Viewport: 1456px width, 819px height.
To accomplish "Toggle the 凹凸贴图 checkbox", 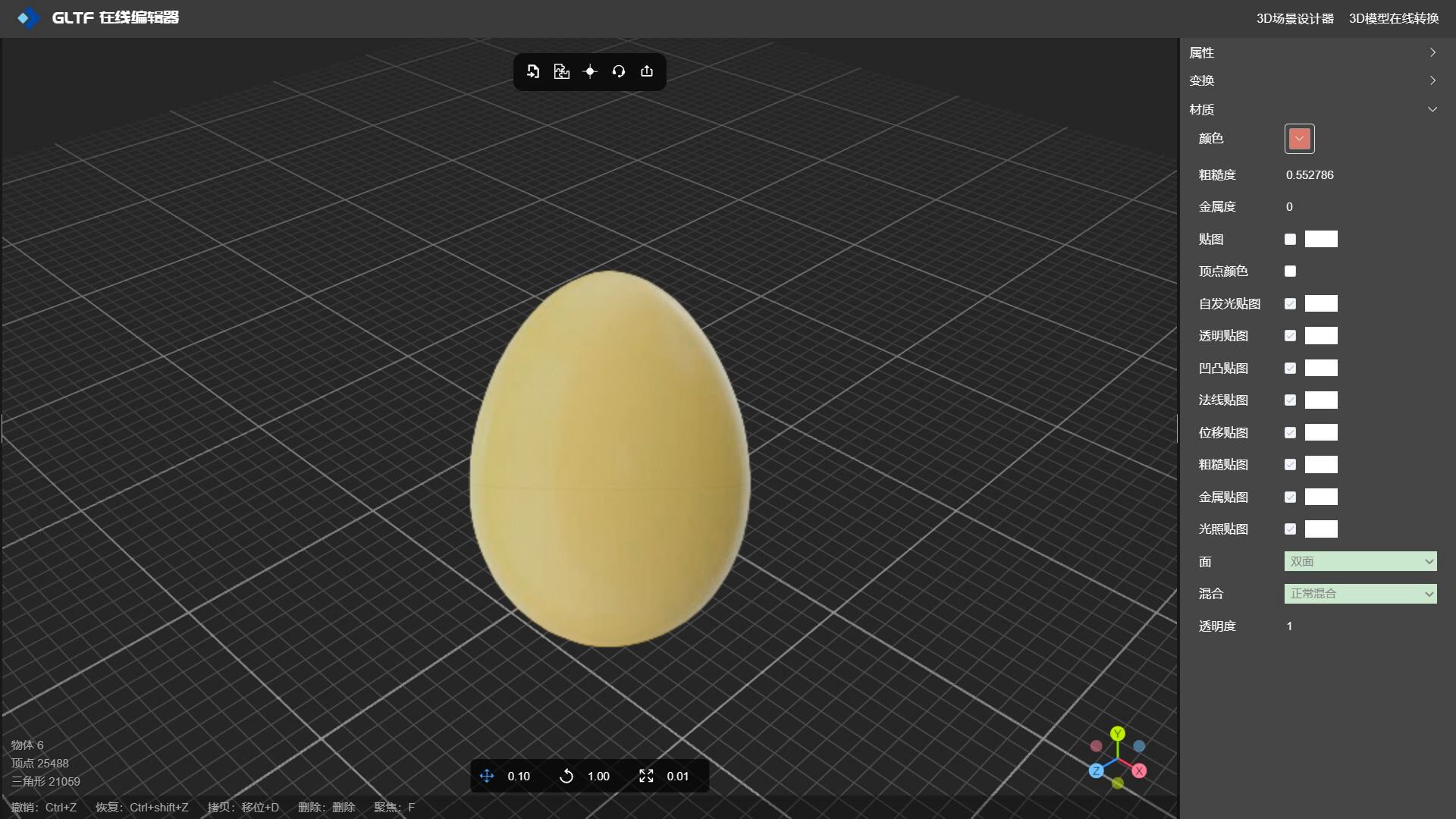I will (x=1290, y=369).
